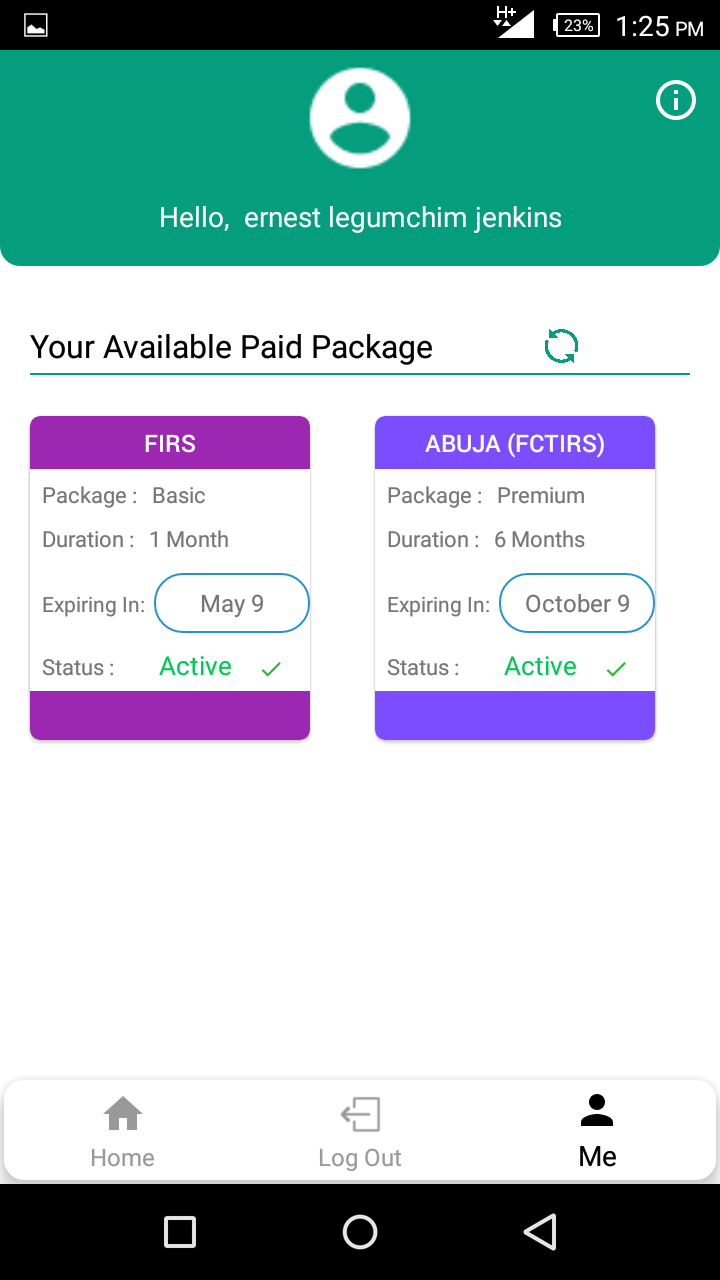Image resolution: width=720 pixels, height=1280 pixels.
Task: Tap the greeting text with username
Action: (360, 218)
